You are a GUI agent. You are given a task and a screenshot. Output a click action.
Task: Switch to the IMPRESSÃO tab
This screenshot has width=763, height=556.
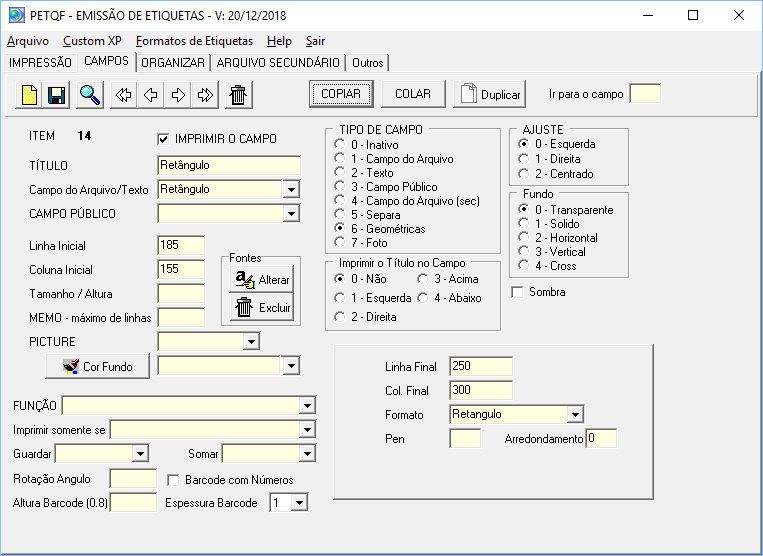pos(40,63)
